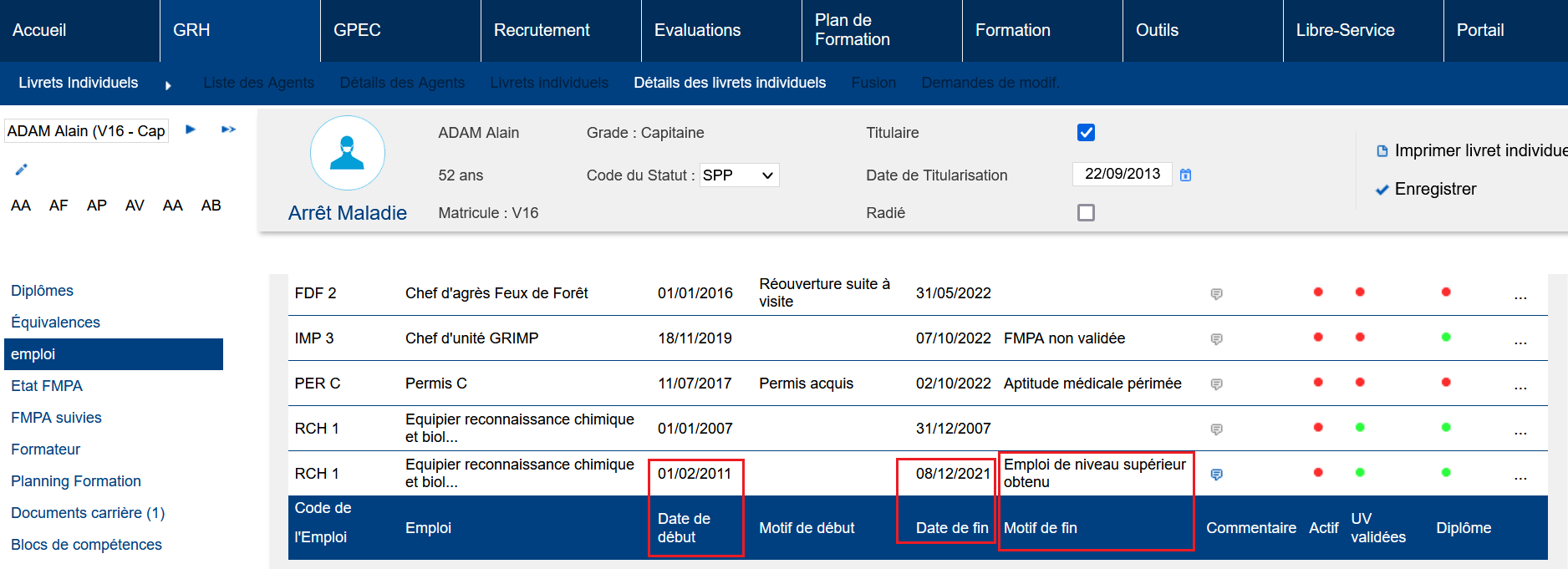
Task: Jump to last agent with double arrow
Action: tap(228, 130)
